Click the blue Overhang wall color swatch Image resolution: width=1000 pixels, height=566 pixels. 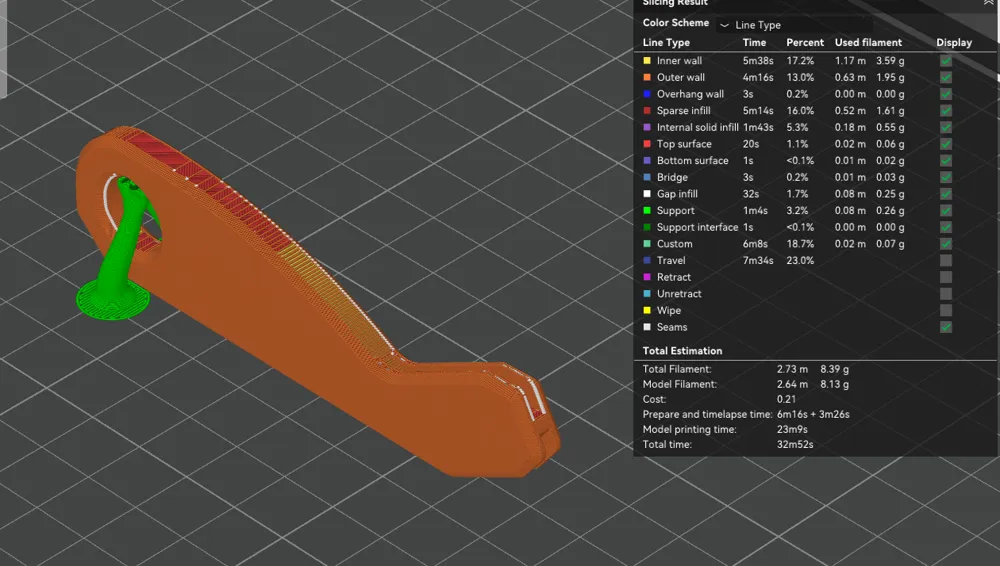tap(647, 94)
